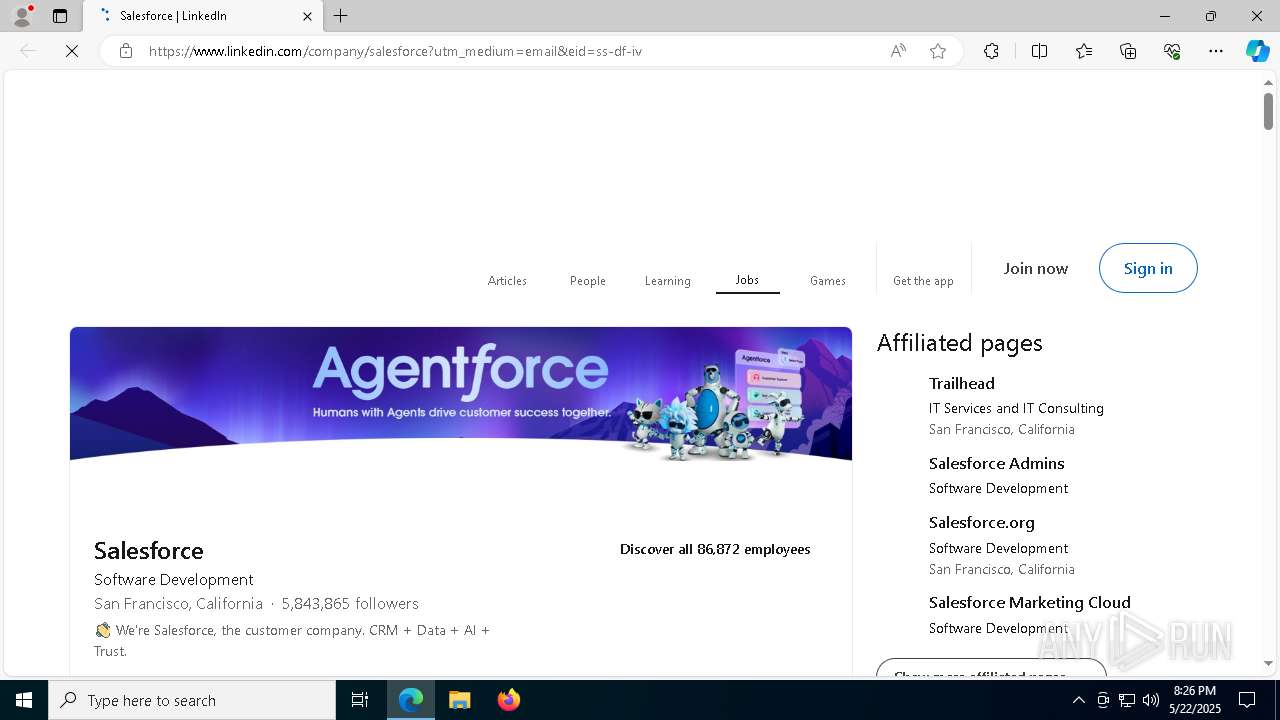The height and width of the screenshot is (720, 1280).
Task: Click the Affiliated pages heading
Action: point(960,343)
